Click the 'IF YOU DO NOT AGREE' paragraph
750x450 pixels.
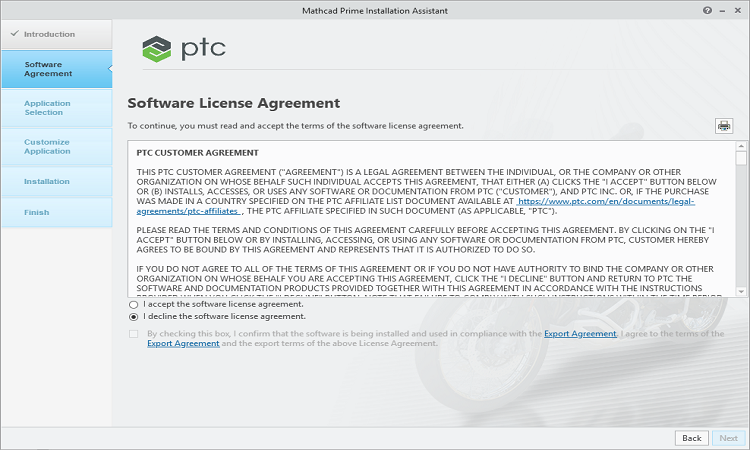(x=425, y=281)
